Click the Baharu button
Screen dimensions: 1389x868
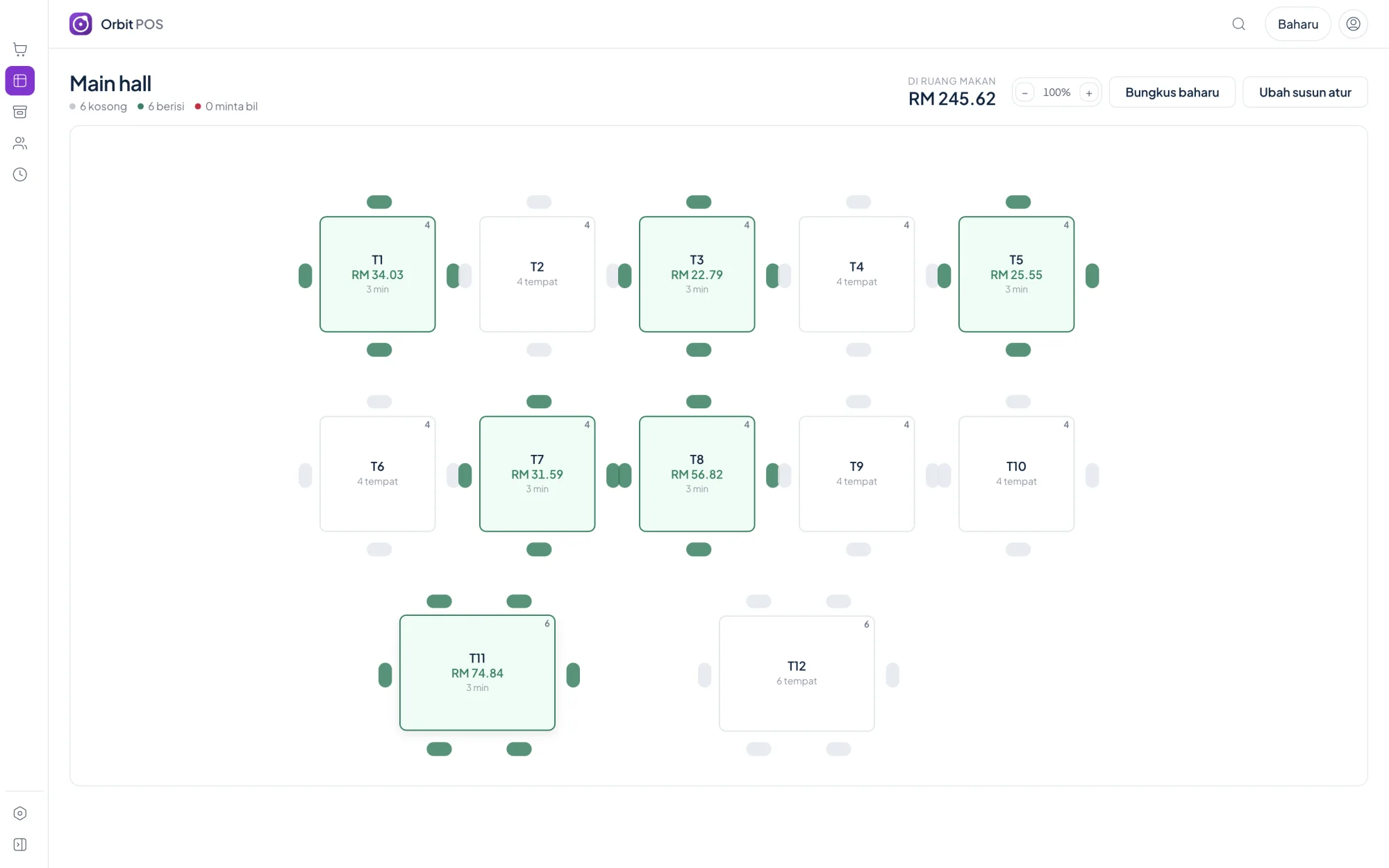(x=1297, y=24)
